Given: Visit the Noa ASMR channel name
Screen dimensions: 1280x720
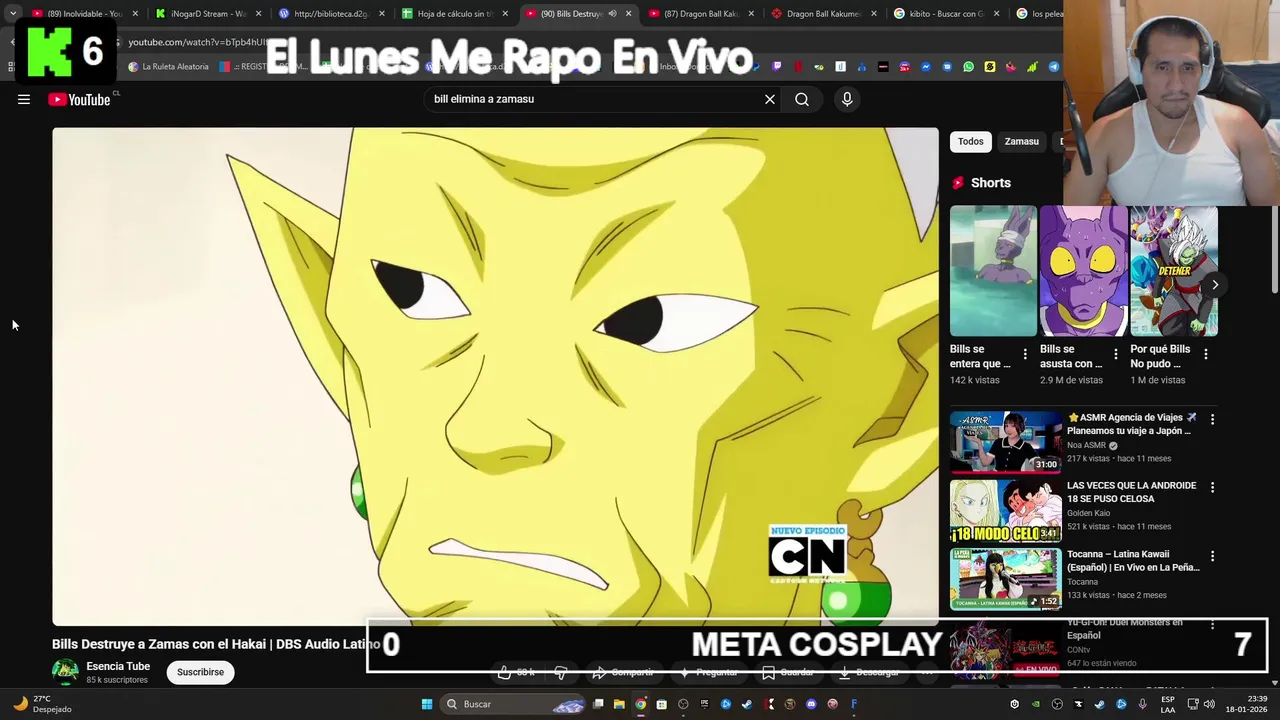Looking at the screenshot, I should (1086, 445).
